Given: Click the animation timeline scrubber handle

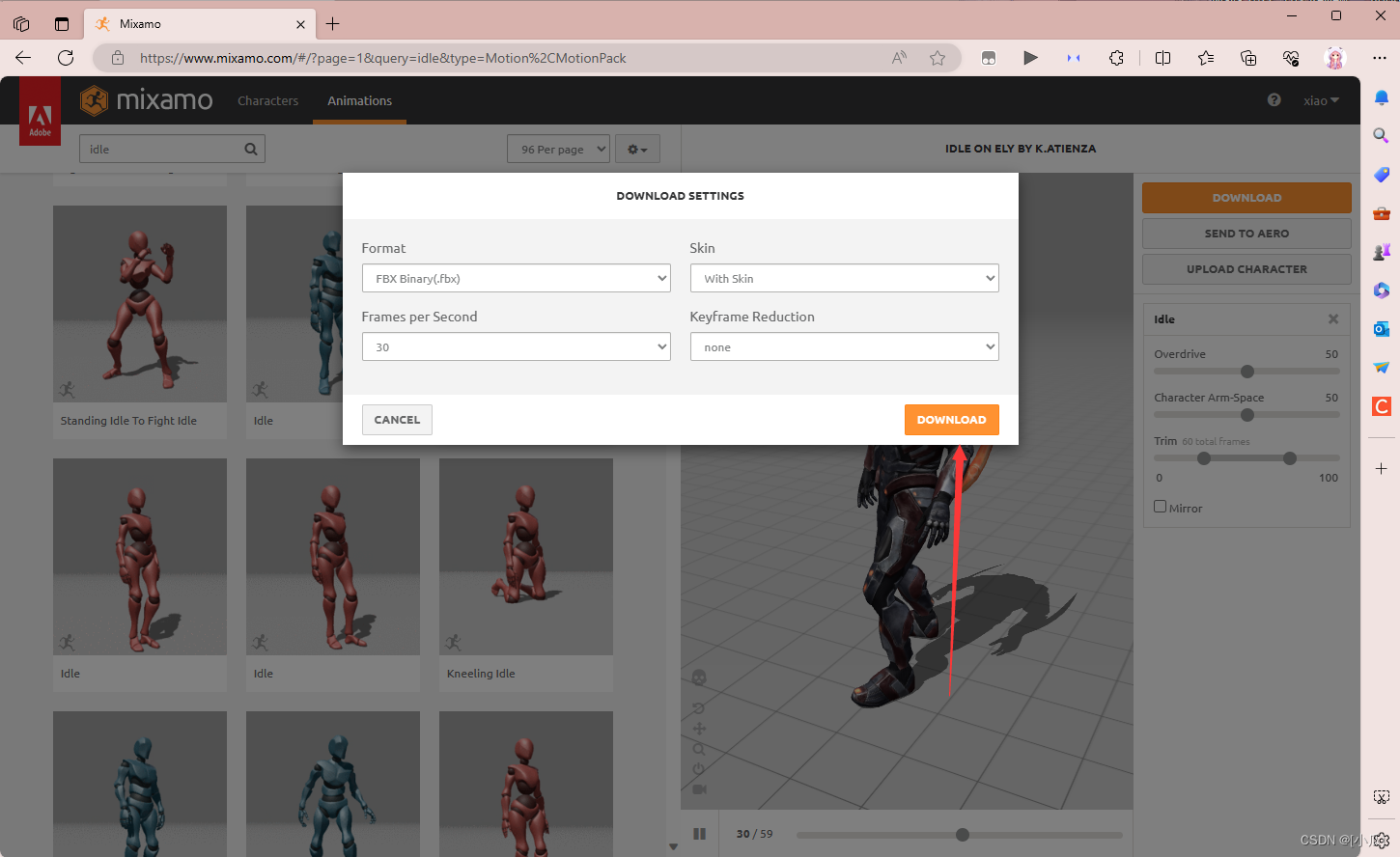Looking at the screenshot, I should 962,835.
